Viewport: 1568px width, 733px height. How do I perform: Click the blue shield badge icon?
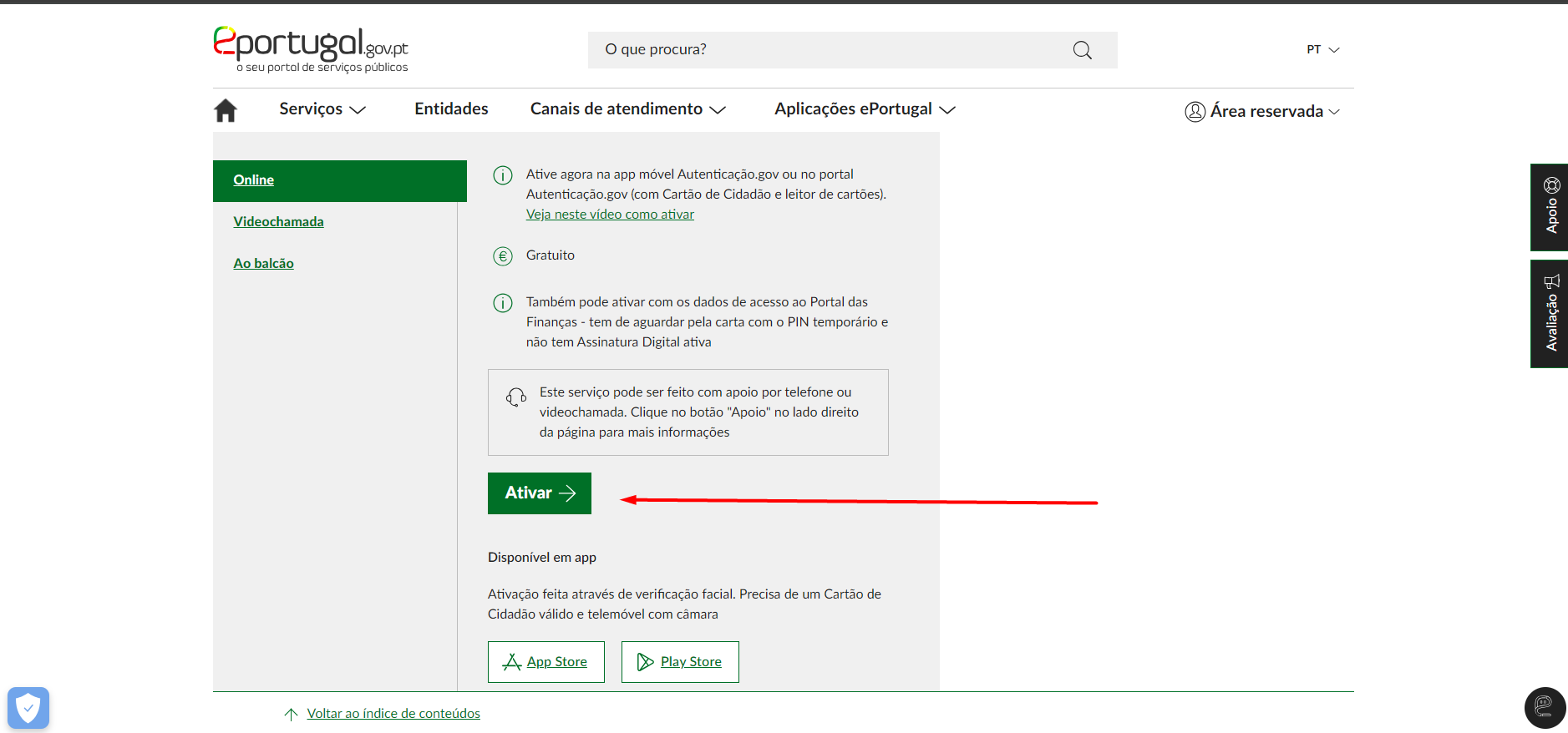point(28,708)
